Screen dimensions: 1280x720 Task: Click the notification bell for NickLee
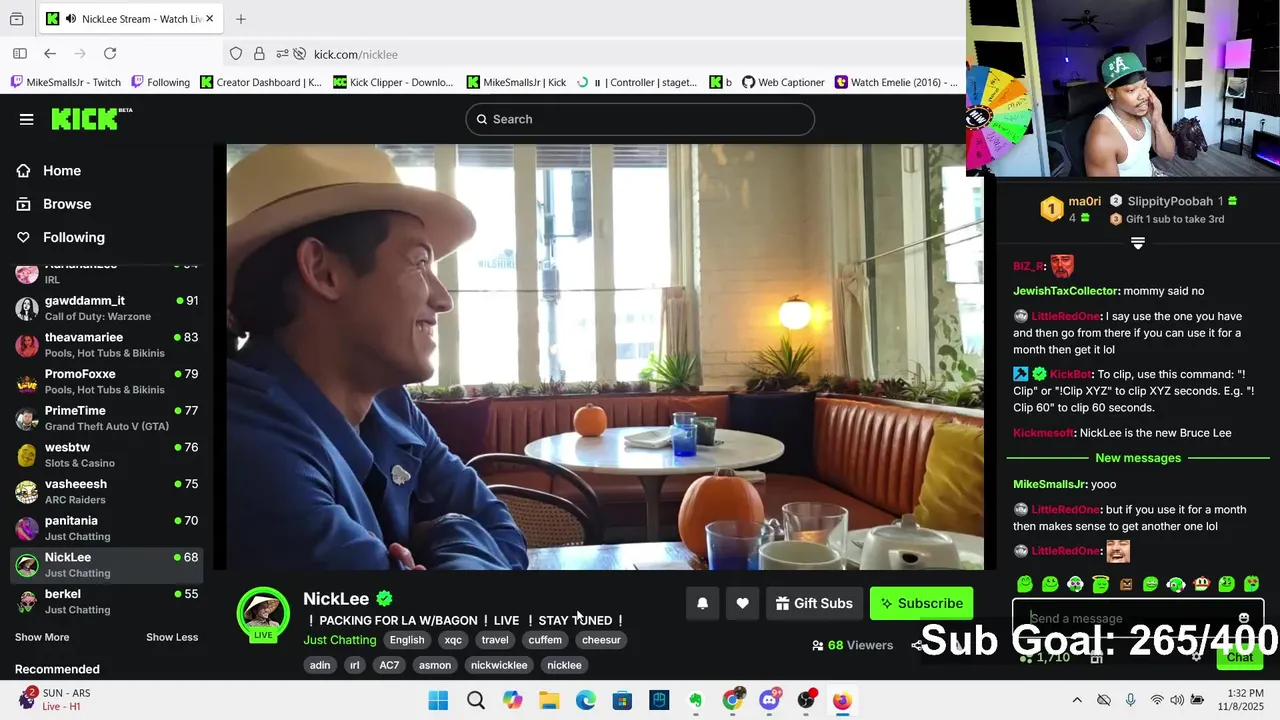[x=702, y=603]
